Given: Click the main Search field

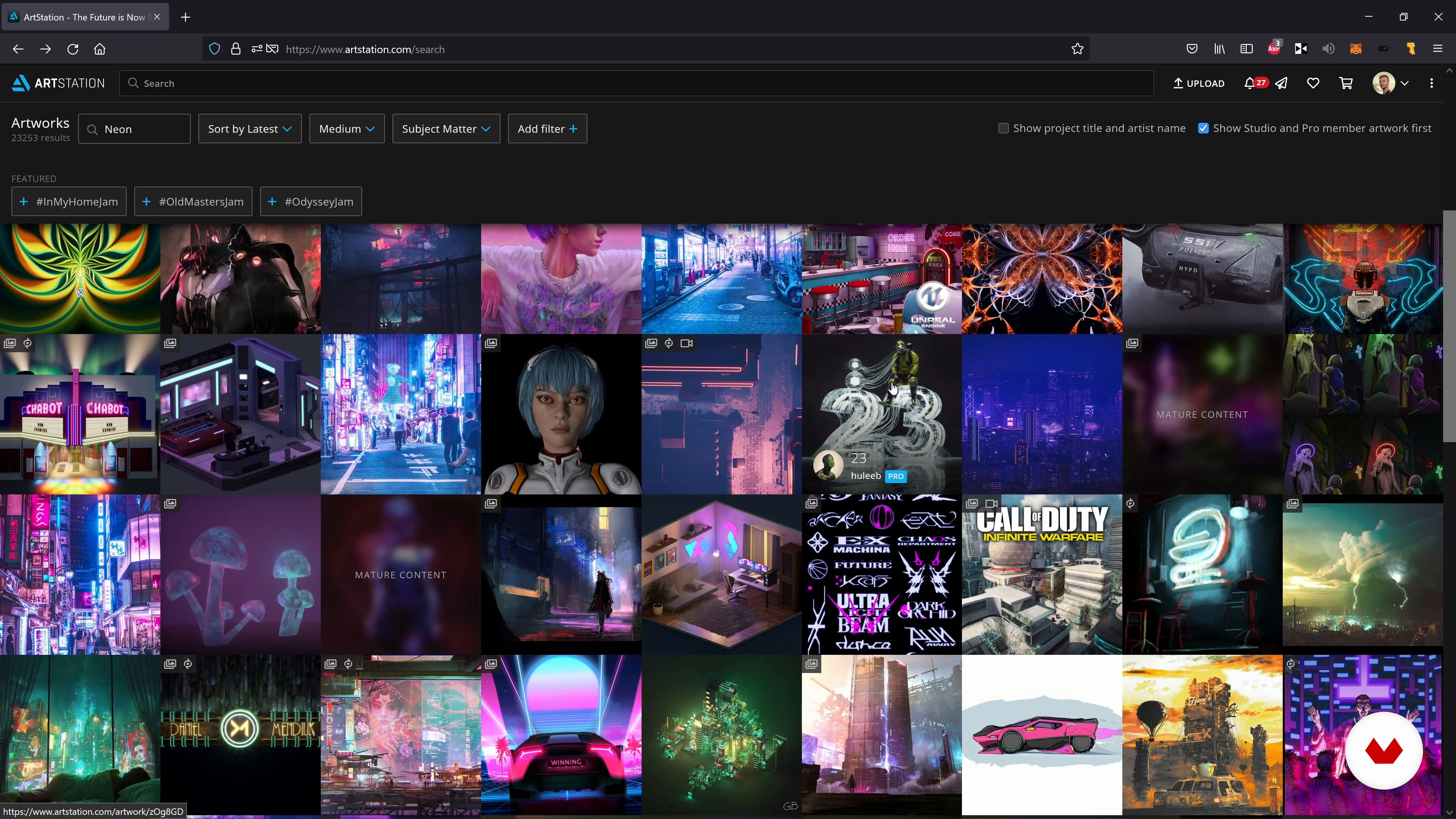Looking at the screenshot, I should tap(637, 83).
